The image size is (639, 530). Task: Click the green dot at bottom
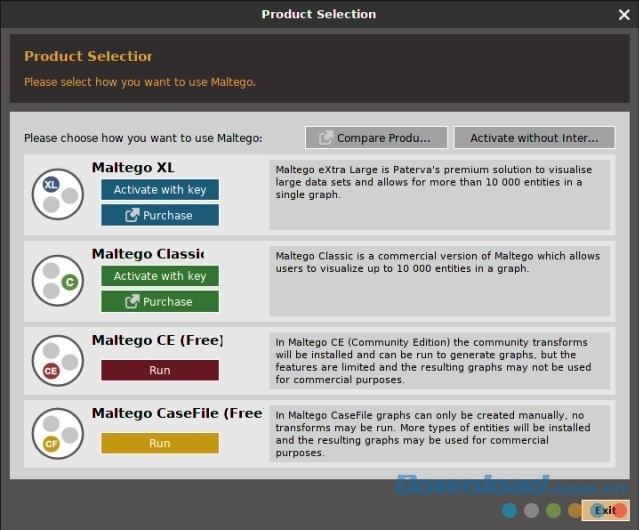(x=554, y=510)
